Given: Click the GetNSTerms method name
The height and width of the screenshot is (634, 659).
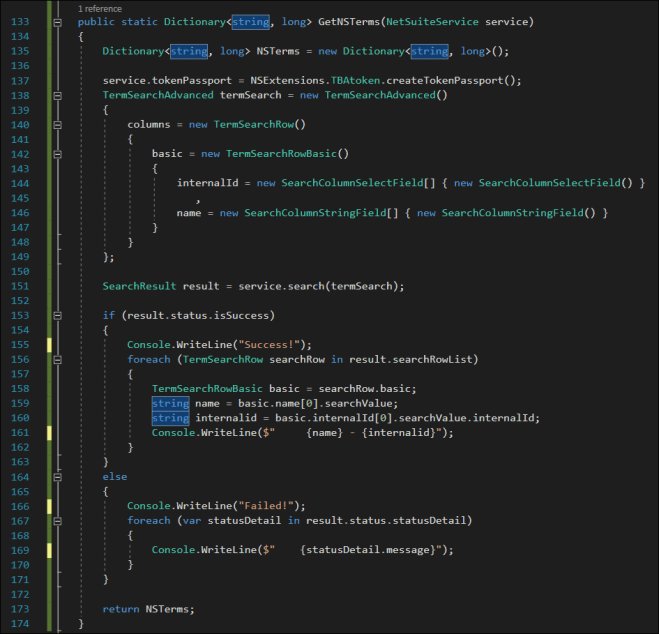Looking at the screenshot, I should pos(349,22).
